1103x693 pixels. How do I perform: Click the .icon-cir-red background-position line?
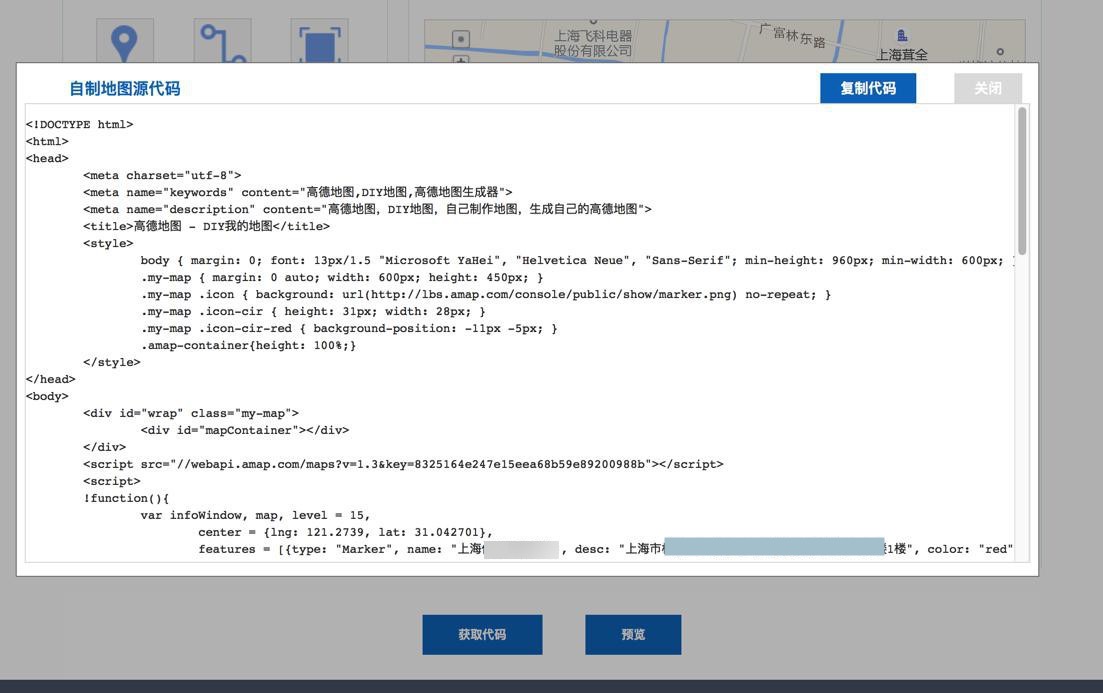[x=349, y=328]
